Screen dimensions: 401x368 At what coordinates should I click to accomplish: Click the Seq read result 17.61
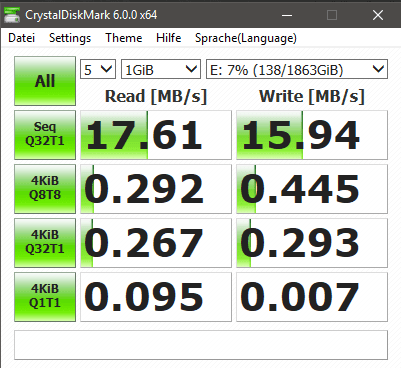click(156, 135)
